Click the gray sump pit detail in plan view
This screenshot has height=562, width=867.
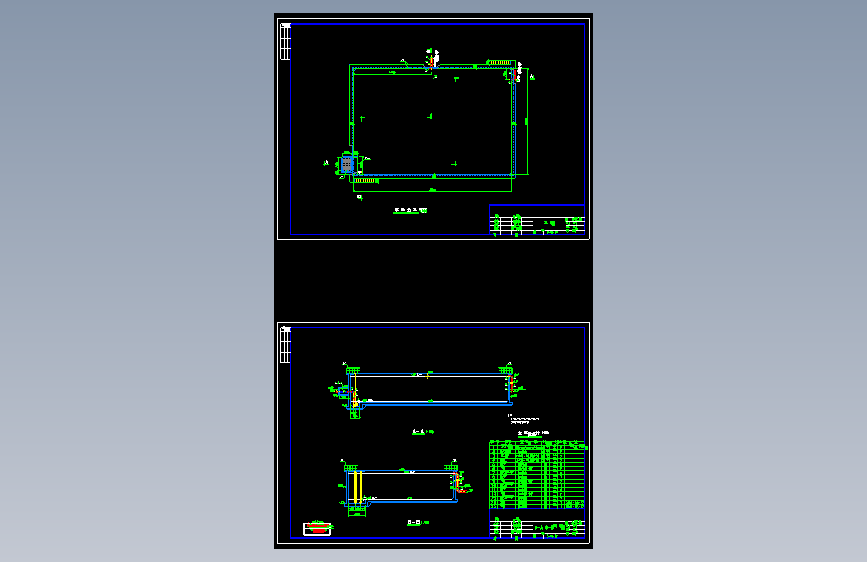[347, 164]
